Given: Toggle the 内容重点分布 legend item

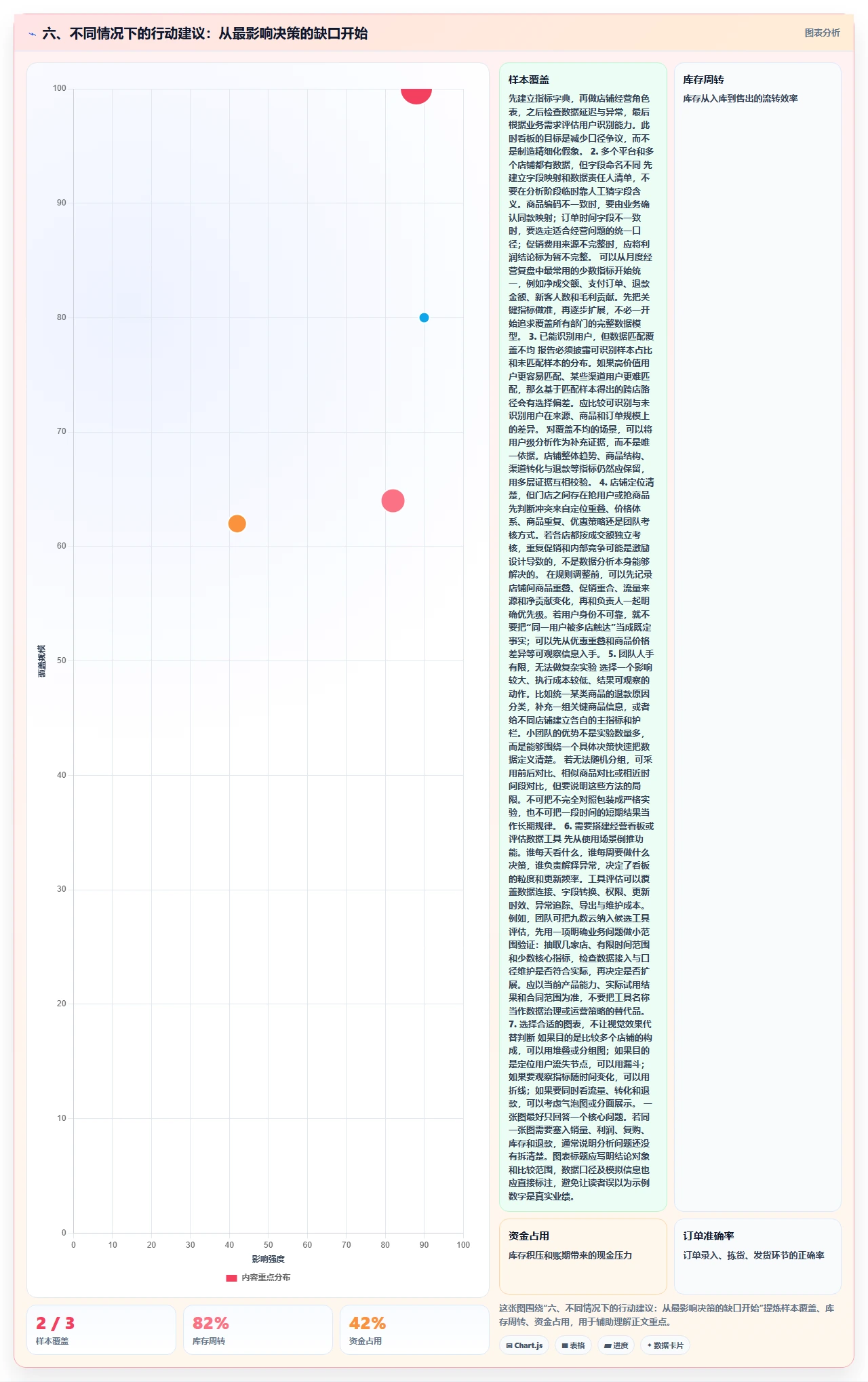Looking at the screenshot, I should pos(258,1278).
